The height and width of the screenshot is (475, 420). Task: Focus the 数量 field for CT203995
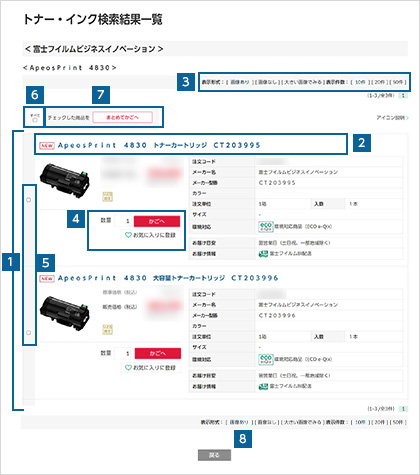coord(123,221)
